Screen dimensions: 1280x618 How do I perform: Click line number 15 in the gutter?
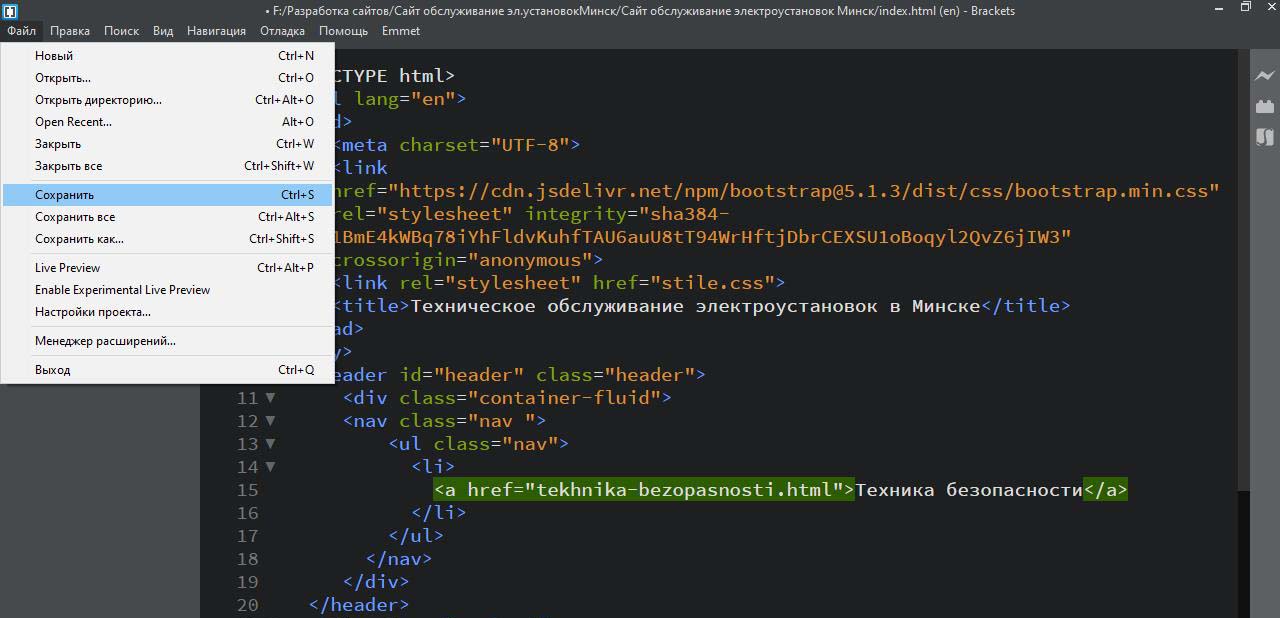247,490
